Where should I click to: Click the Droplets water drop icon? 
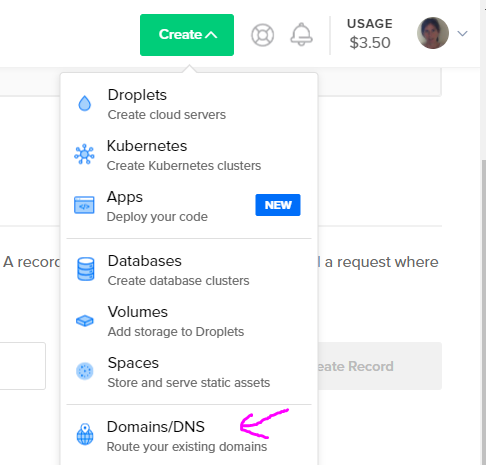[84, 103]
